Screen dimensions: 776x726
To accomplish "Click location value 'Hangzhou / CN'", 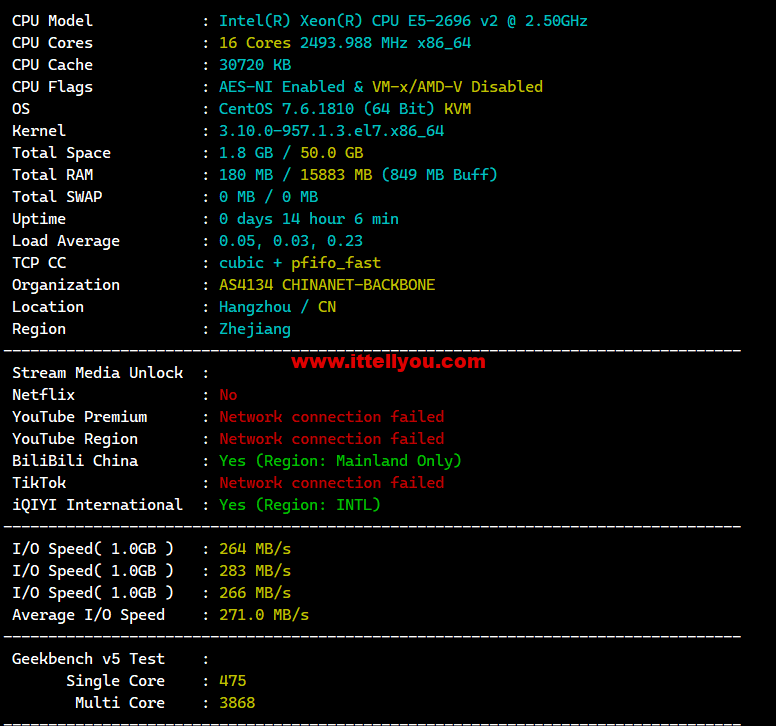I will 277,307.
